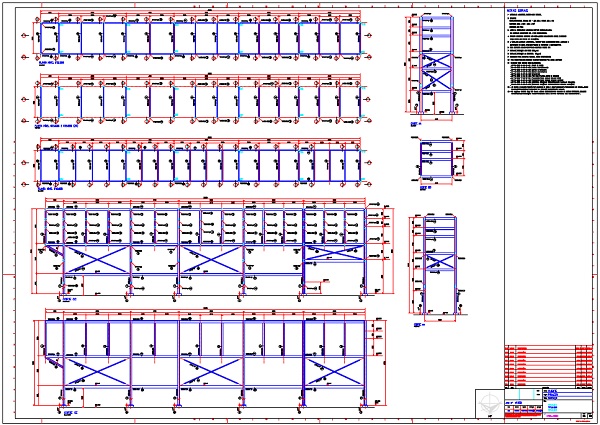Click the cyan text in title block

pos(552,406)
